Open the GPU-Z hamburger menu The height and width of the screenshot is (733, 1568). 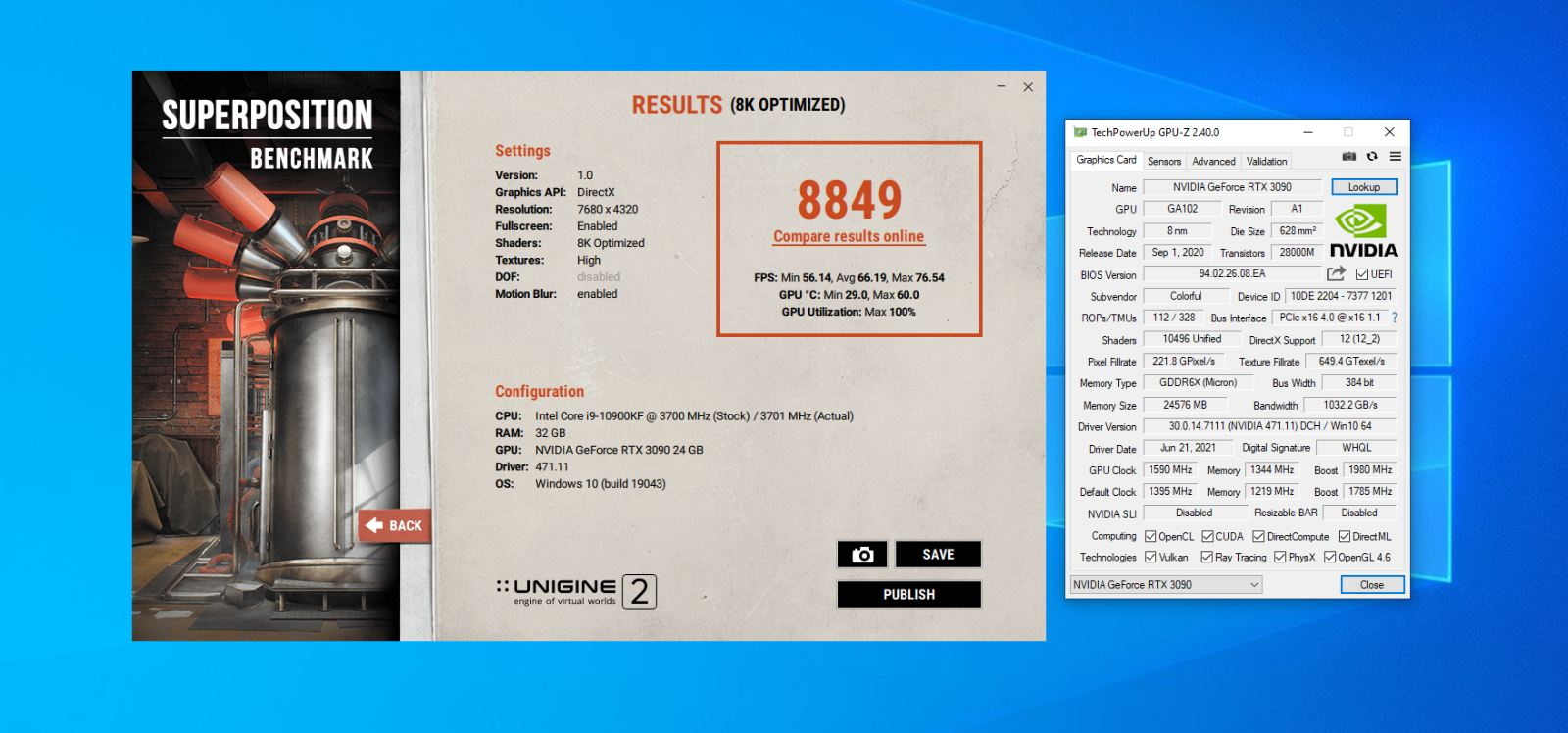[x=1395, y=157]
